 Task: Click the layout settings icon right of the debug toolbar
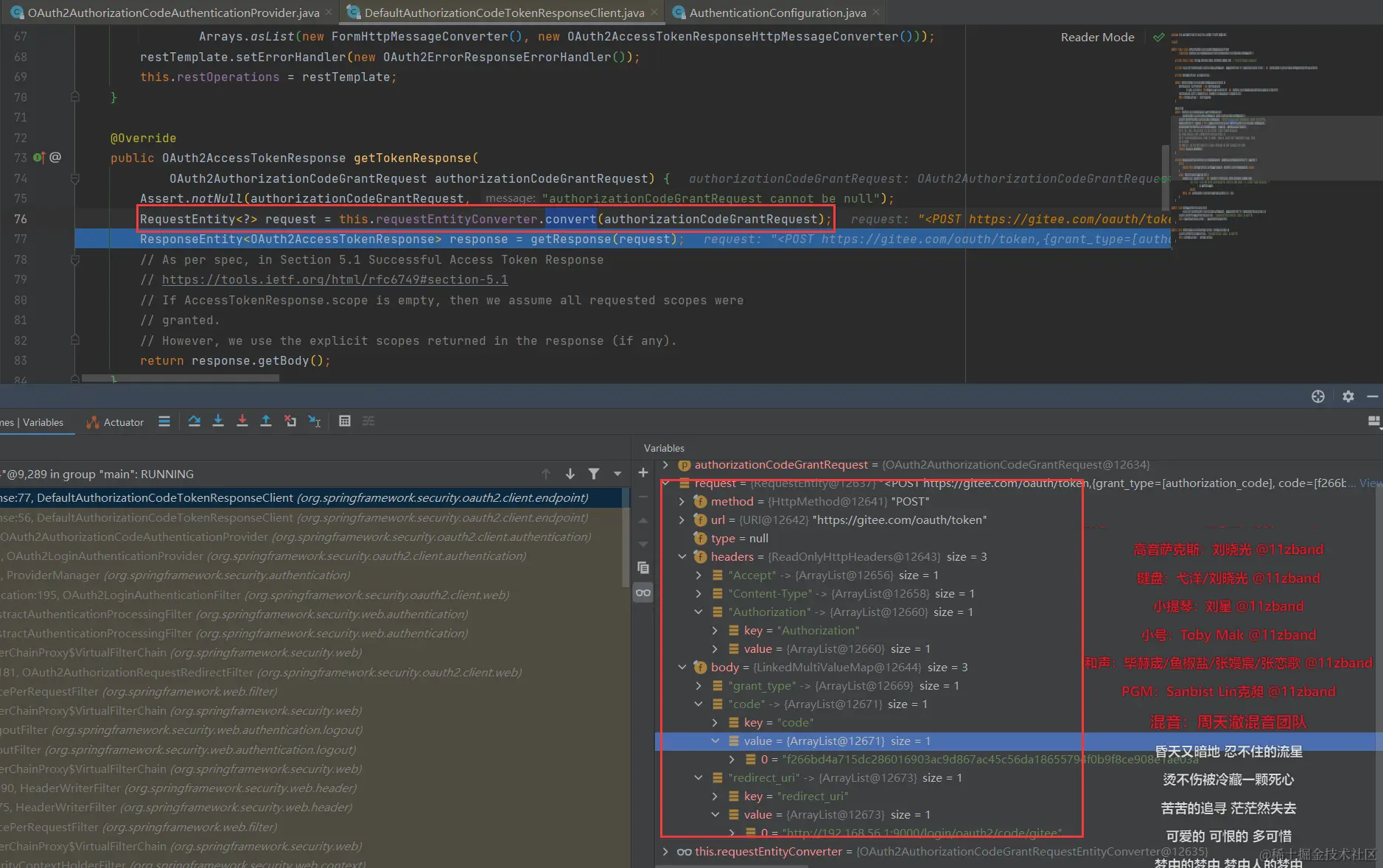(x=1374, y=421)
